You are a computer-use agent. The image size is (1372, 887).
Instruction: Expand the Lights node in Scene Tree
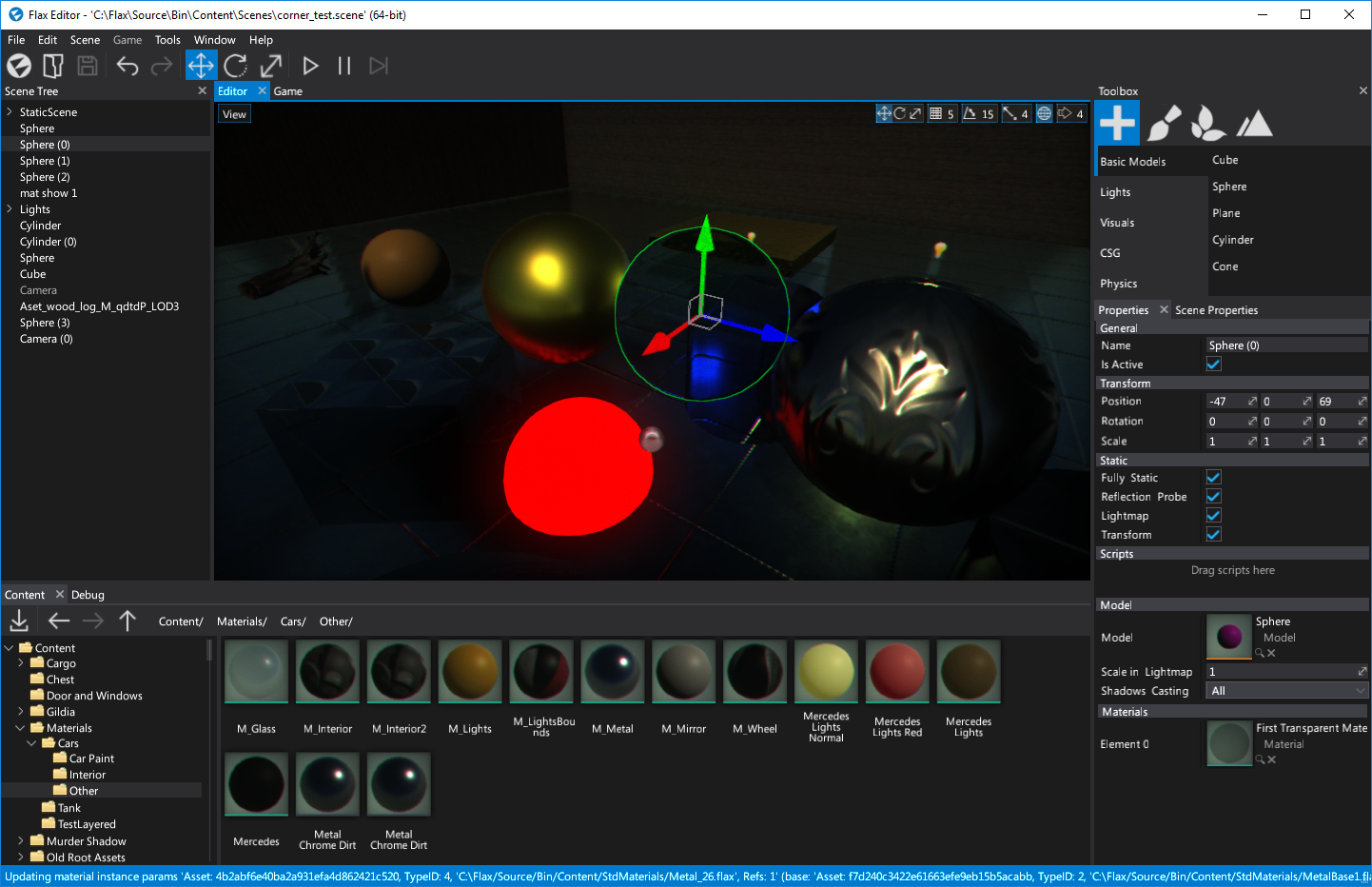[10, 209]
